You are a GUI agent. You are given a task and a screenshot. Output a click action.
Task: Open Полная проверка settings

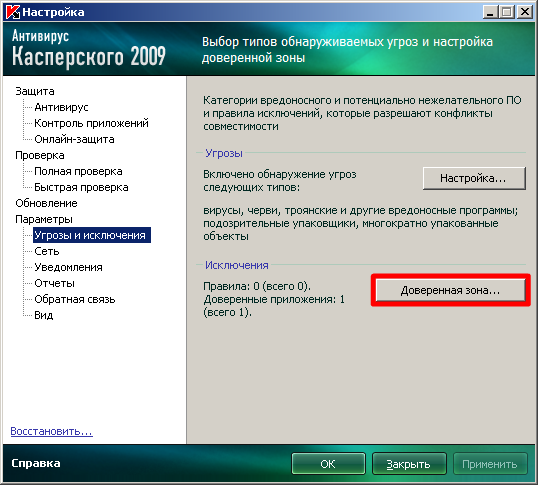pos(78,171)
